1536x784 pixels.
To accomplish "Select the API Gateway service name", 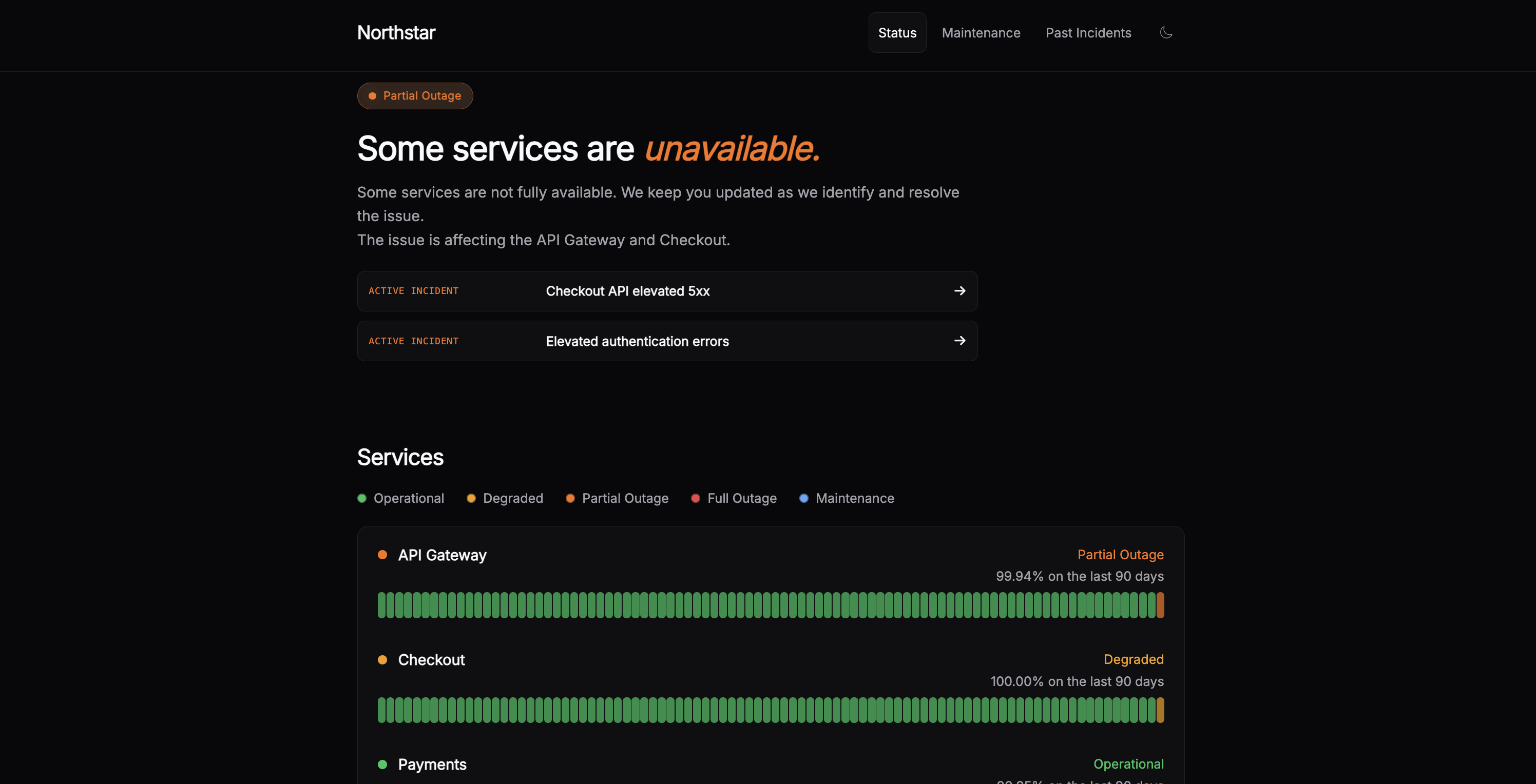I will pos(443,555).
